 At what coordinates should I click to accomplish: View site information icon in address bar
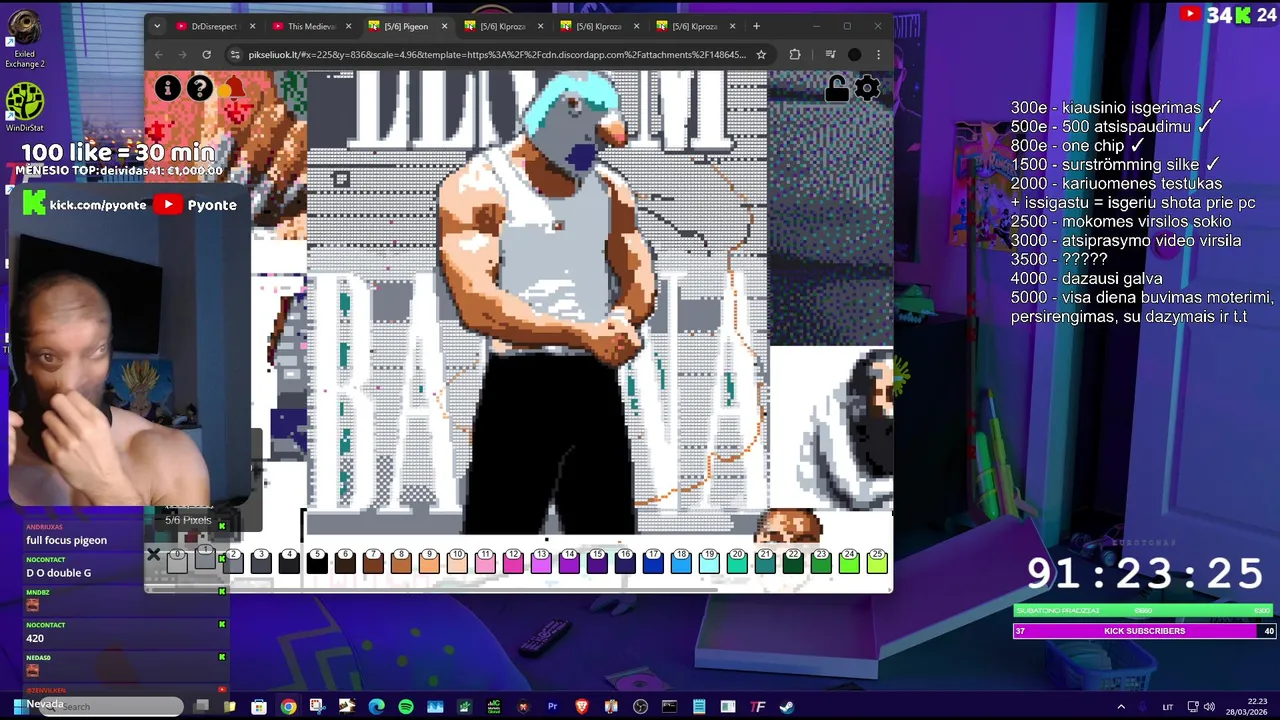pyautogui.click(x=234, y=54)
